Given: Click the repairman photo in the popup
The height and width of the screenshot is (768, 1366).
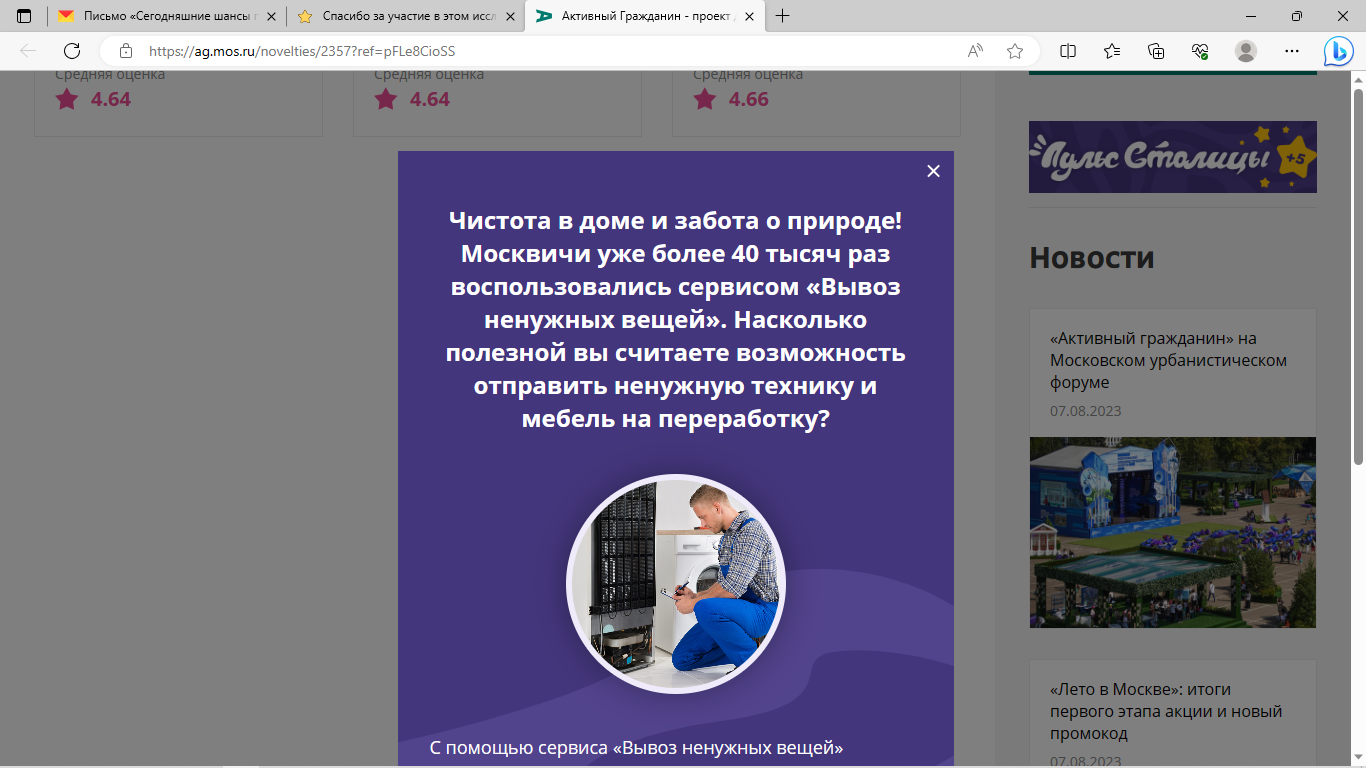Looking at the screenshot, I should pos(676,584).
